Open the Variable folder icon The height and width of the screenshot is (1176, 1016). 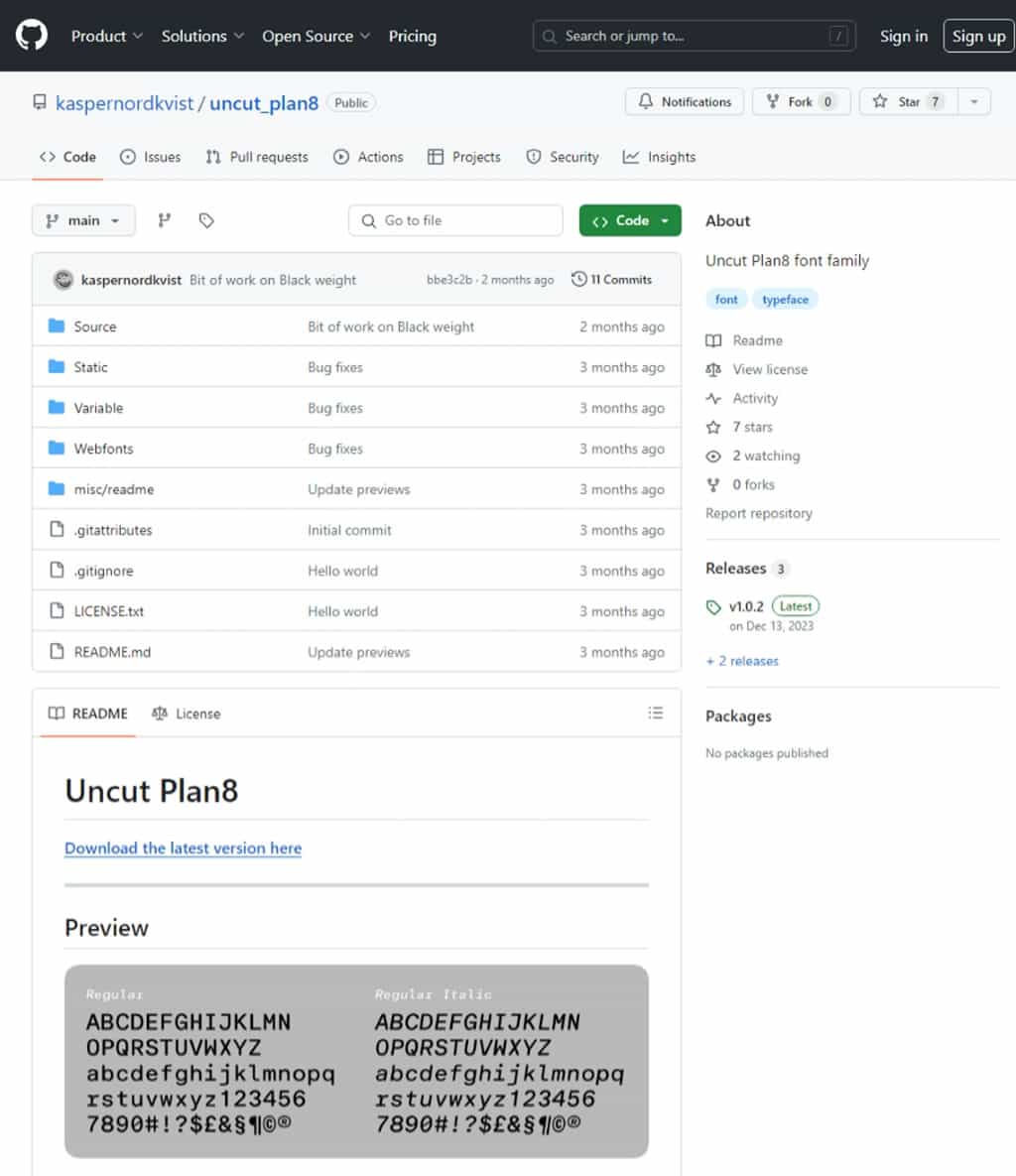point(57,407)
